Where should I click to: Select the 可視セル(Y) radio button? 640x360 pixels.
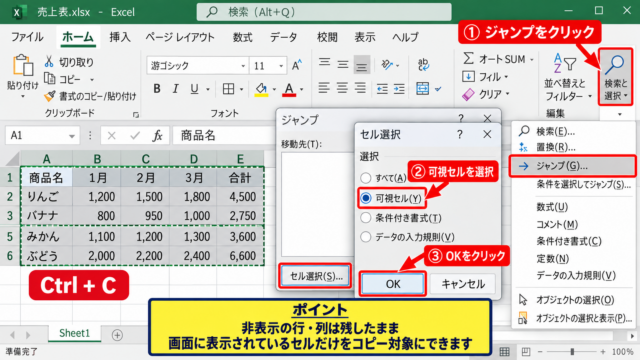pos(366,198)
